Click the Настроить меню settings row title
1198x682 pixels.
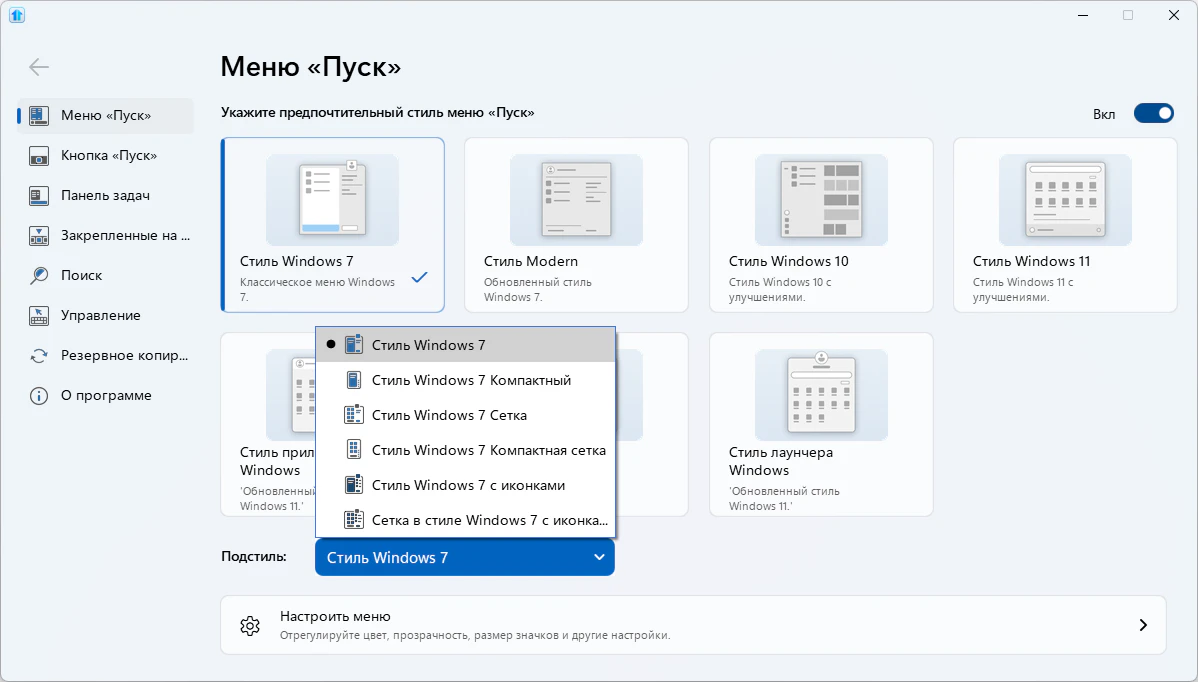(335, 616)
